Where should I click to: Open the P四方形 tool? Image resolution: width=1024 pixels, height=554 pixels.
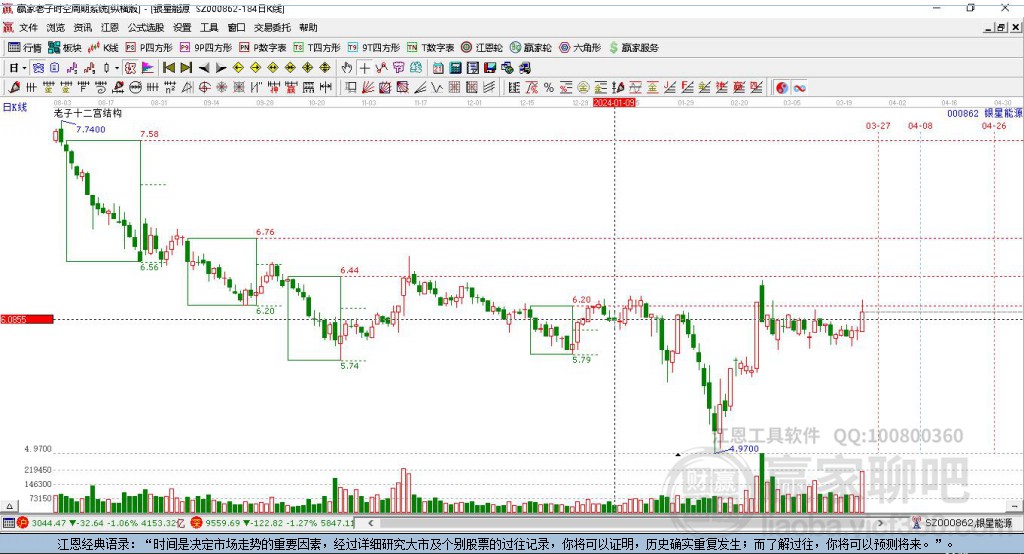pos(149,48)
